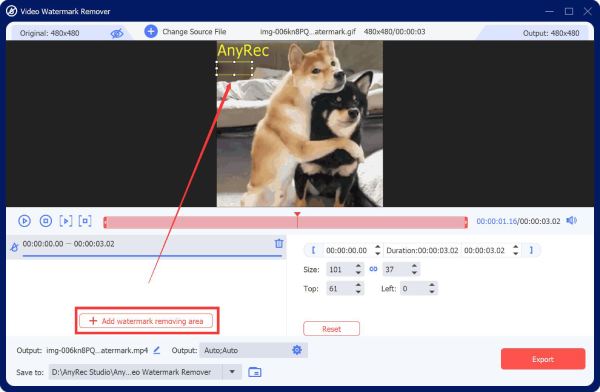Screen dimensions: 600x392
Task: Click the watermark area icon beside the 00:00:00.00 segment
Action: click(x=14, y=247)
